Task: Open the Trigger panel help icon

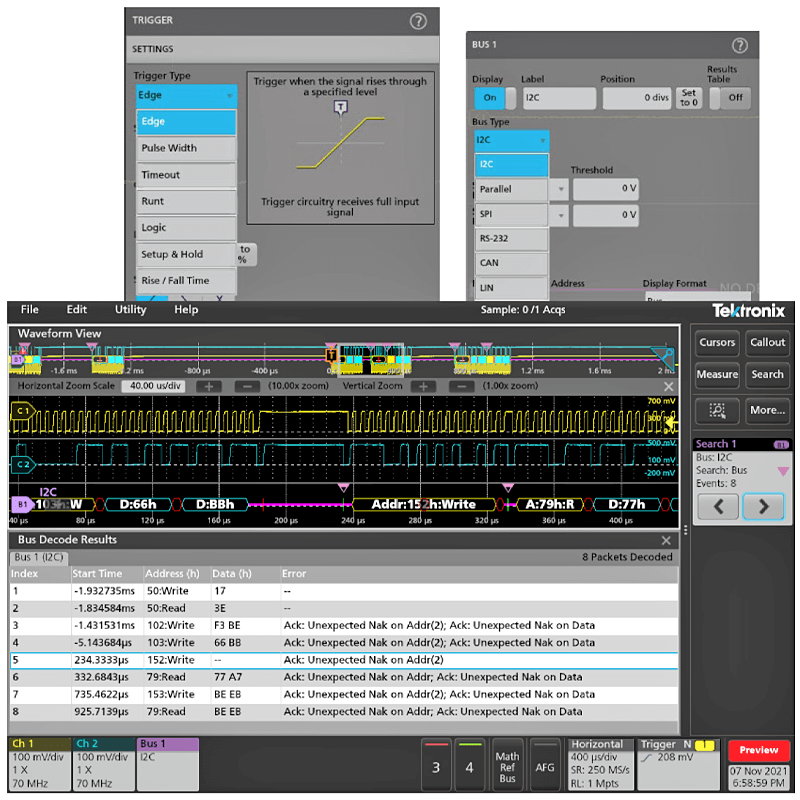Action: click(418, 20)
